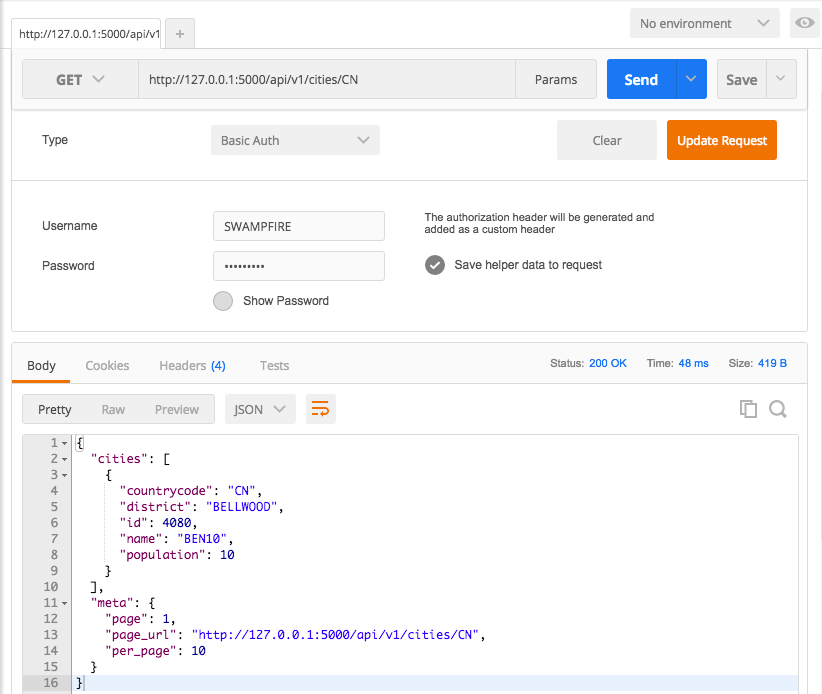
Task: Open the Basic Auth type dropdown
Action: (295, 140)
